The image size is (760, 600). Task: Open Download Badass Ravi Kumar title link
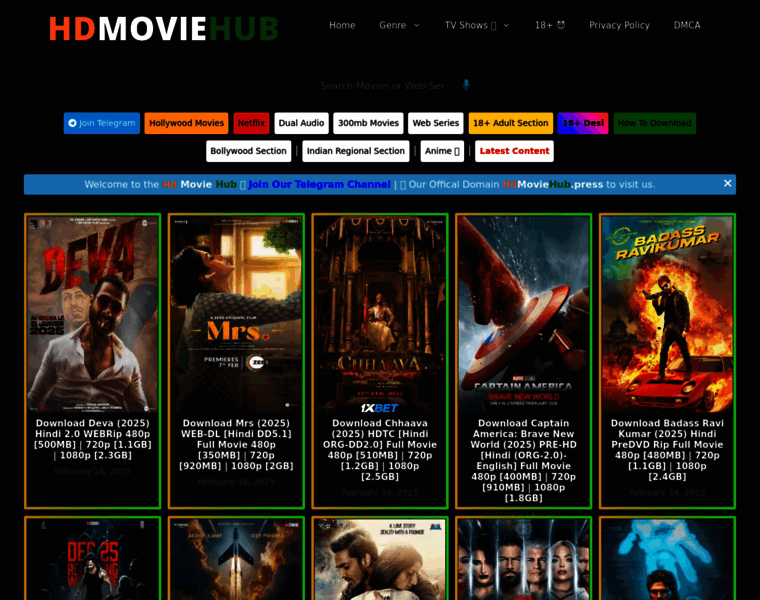click(667, 450)
